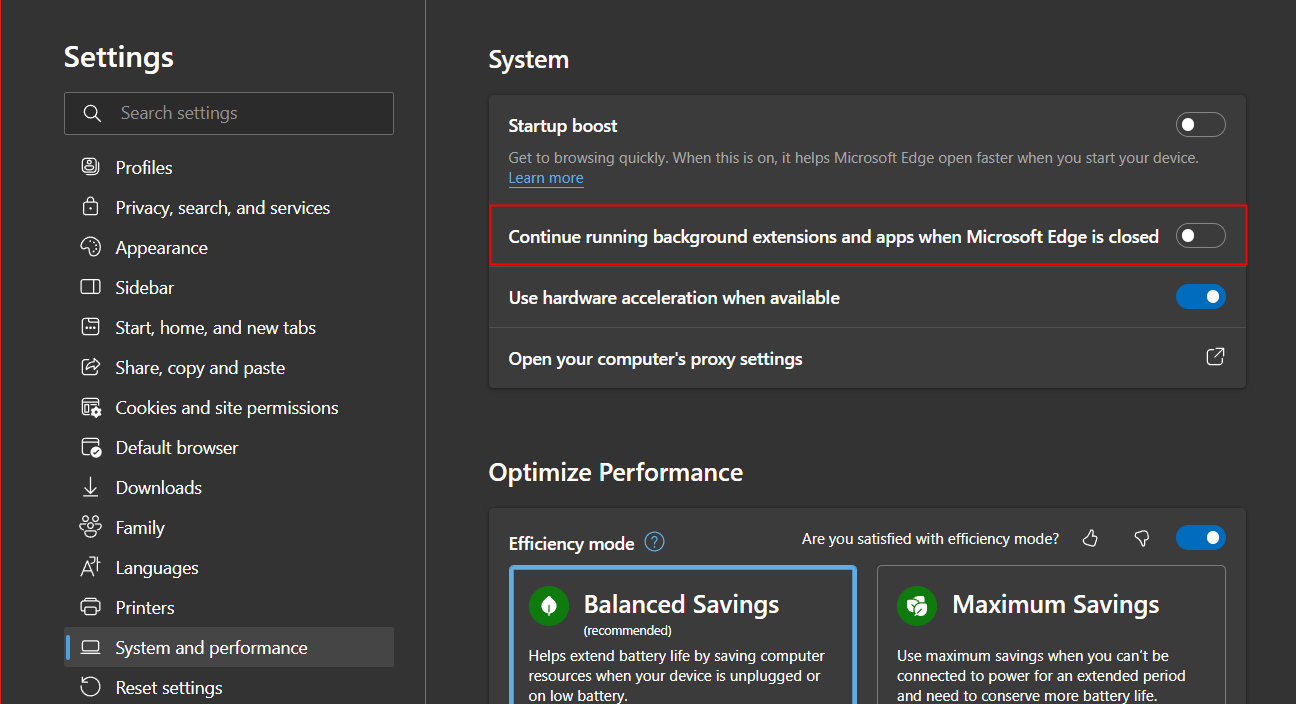This screenshot has height=704, width=1296.
Task: Open Cookies and site permissions
Action: click(229, 407)
